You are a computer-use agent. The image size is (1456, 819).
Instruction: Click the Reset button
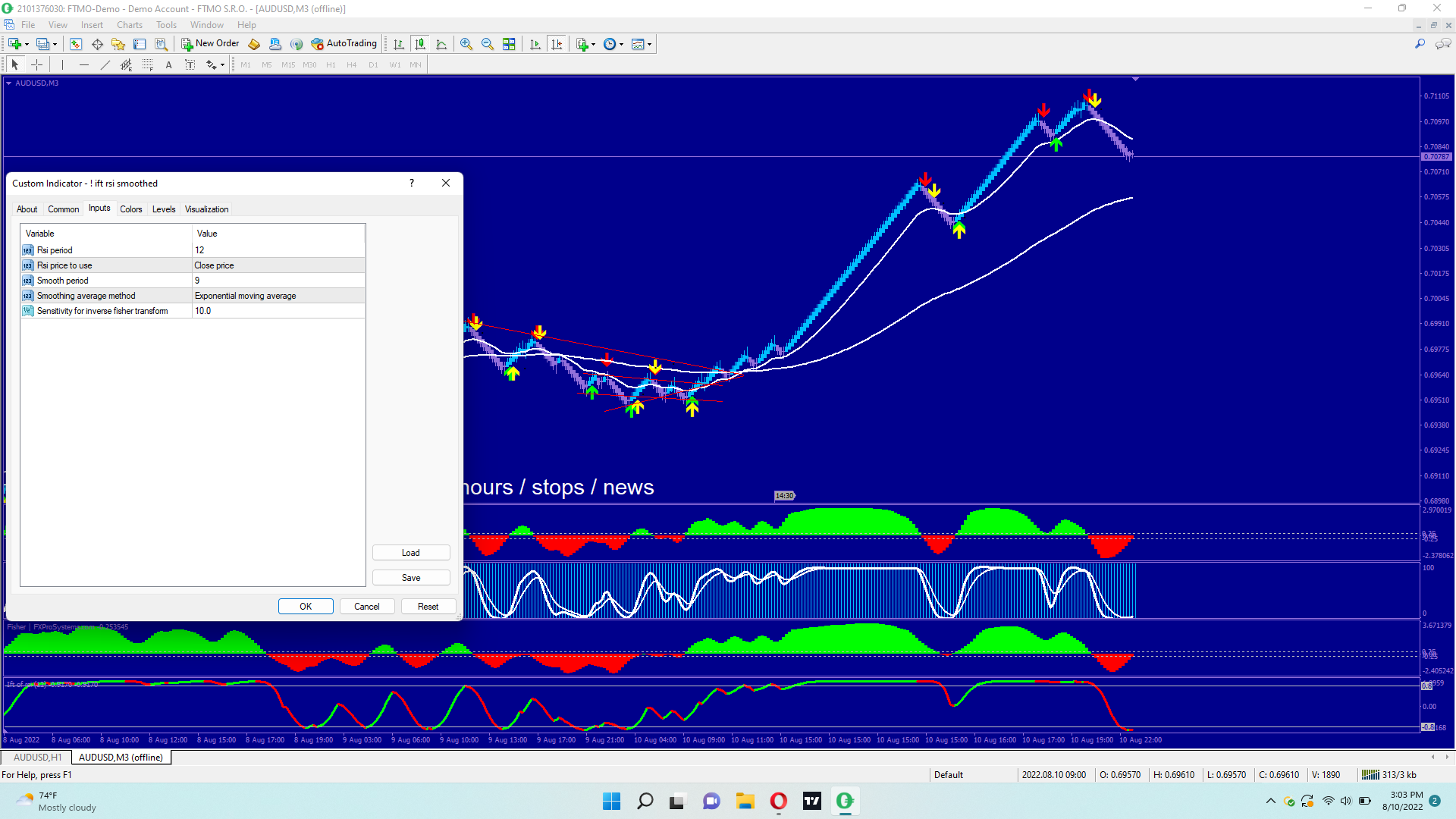[x=428, y=607]
